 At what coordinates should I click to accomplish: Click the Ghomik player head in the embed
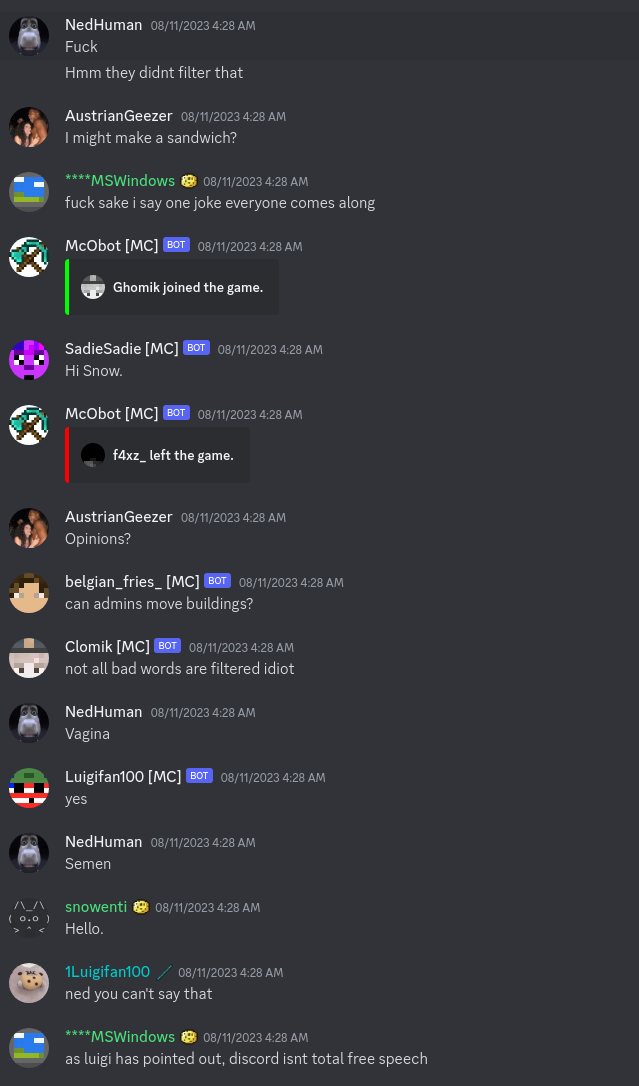click(x=93, y=287)
